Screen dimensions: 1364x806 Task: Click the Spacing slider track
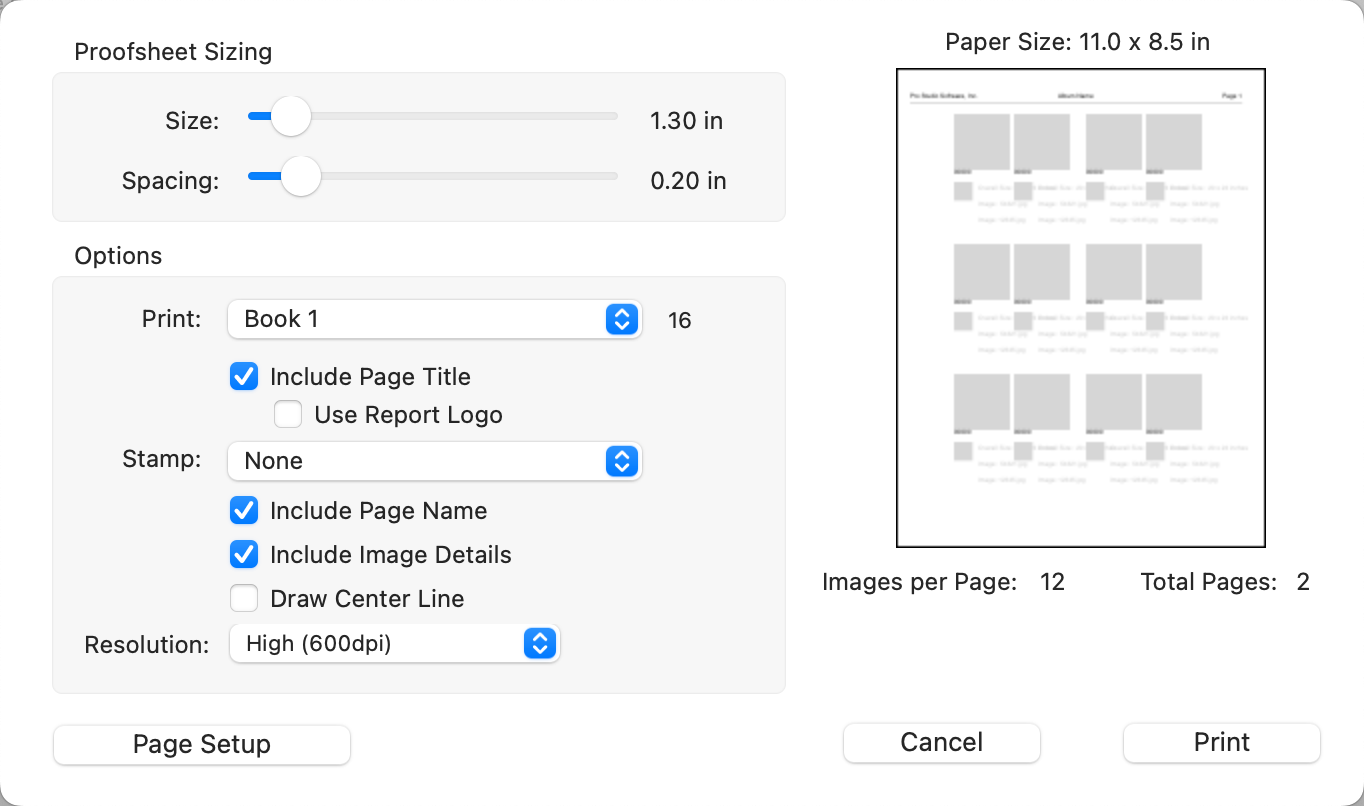[x=460, y=177]
